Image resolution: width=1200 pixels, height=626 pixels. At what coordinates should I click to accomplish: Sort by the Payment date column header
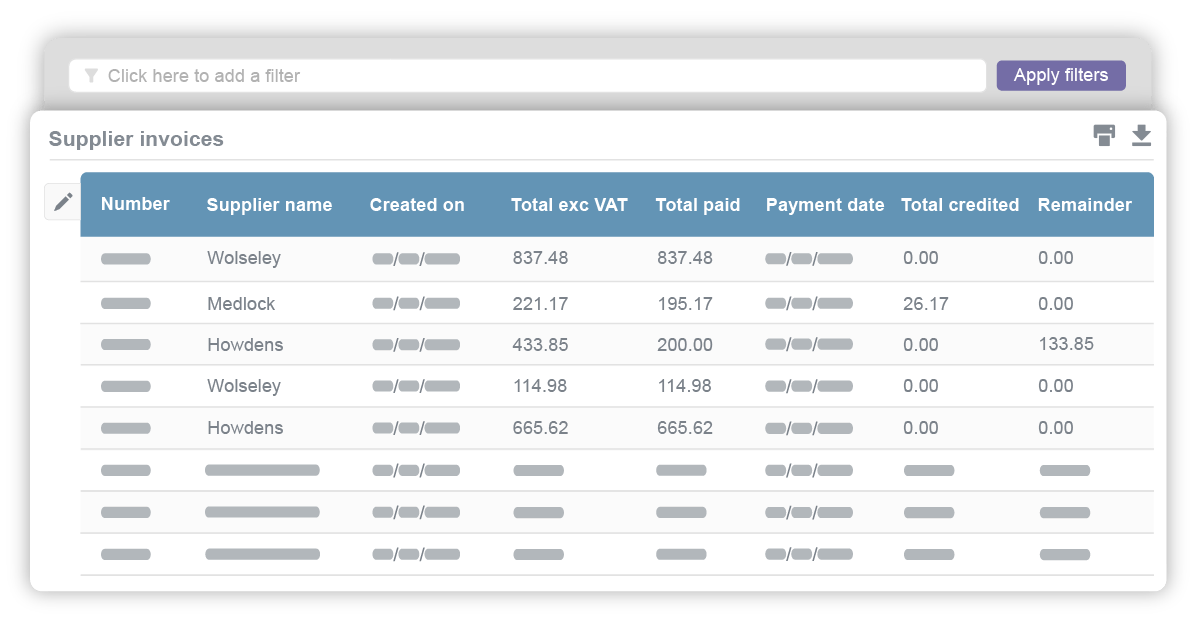(825, 204)
